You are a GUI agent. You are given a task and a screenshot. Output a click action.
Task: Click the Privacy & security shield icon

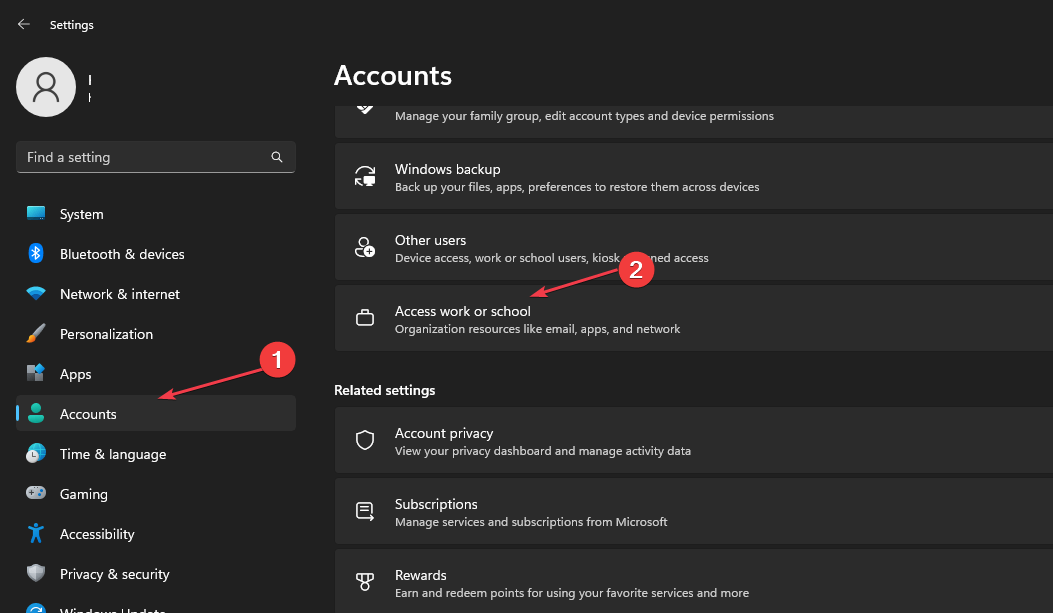(36, 573)
